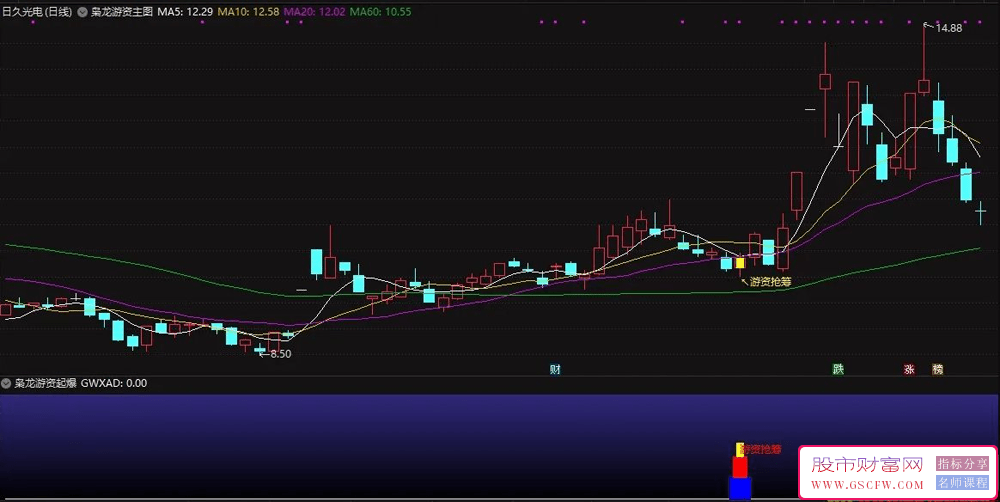The image size is (1000, 502).
Task: Click the 枭龙游资起爆 sub-indicator name
Action: point(45,383)
